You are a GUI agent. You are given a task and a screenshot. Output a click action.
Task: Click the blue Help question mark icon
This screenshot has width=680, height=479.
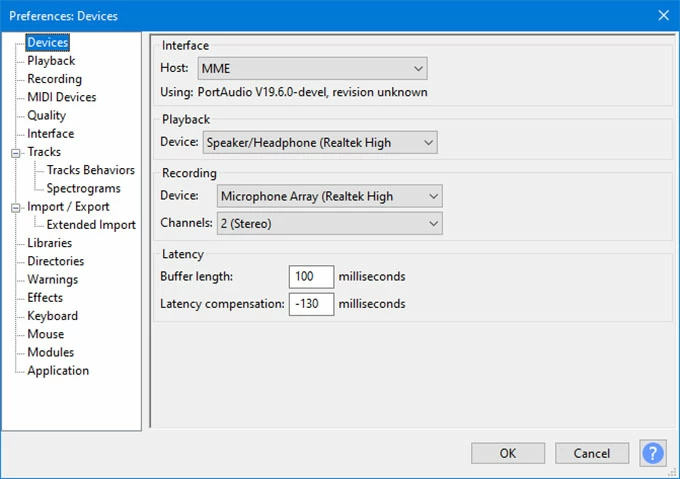(653, 453)
